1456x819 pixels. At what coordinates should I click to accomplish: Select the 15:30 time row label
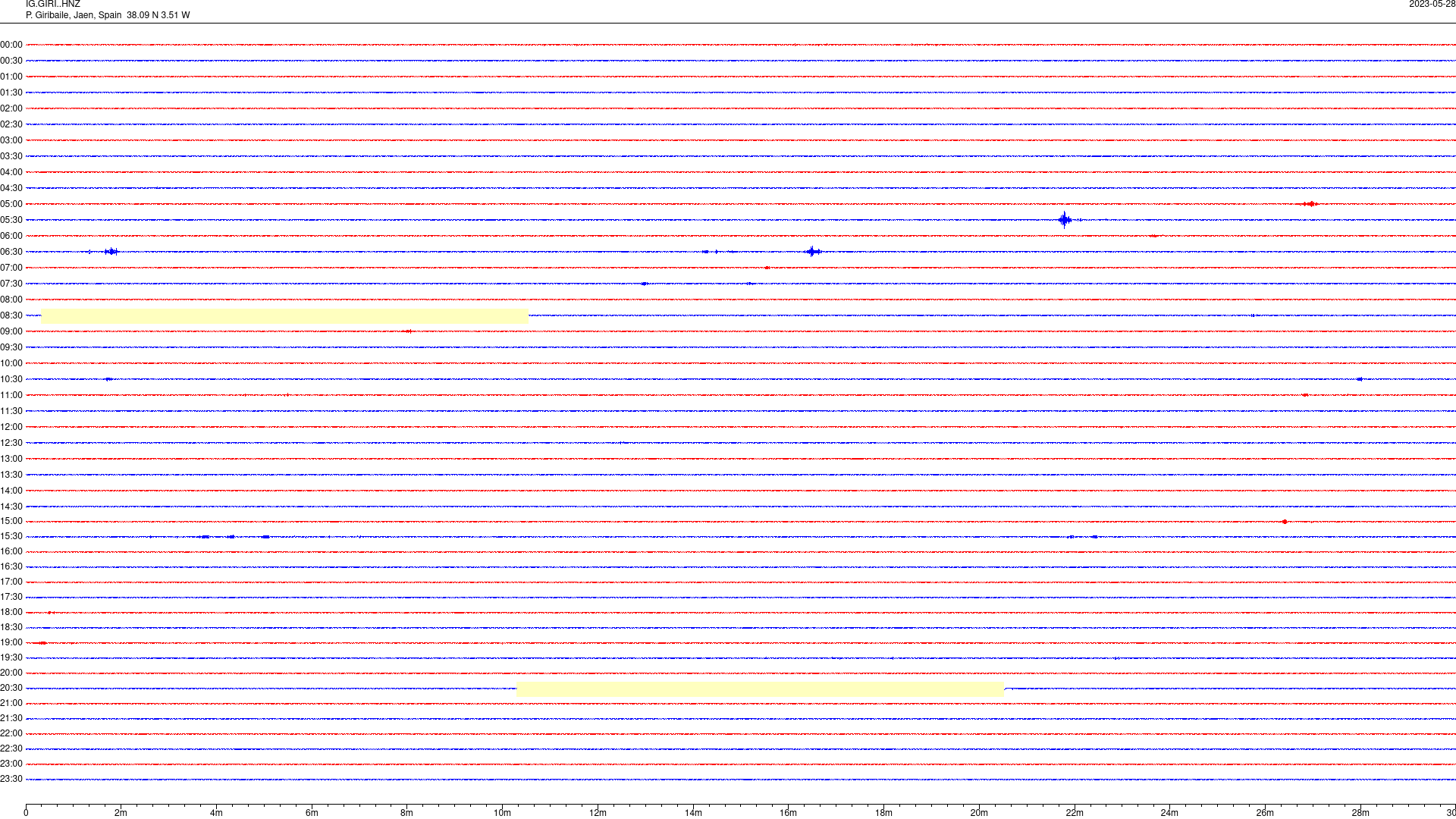(11, 536)
